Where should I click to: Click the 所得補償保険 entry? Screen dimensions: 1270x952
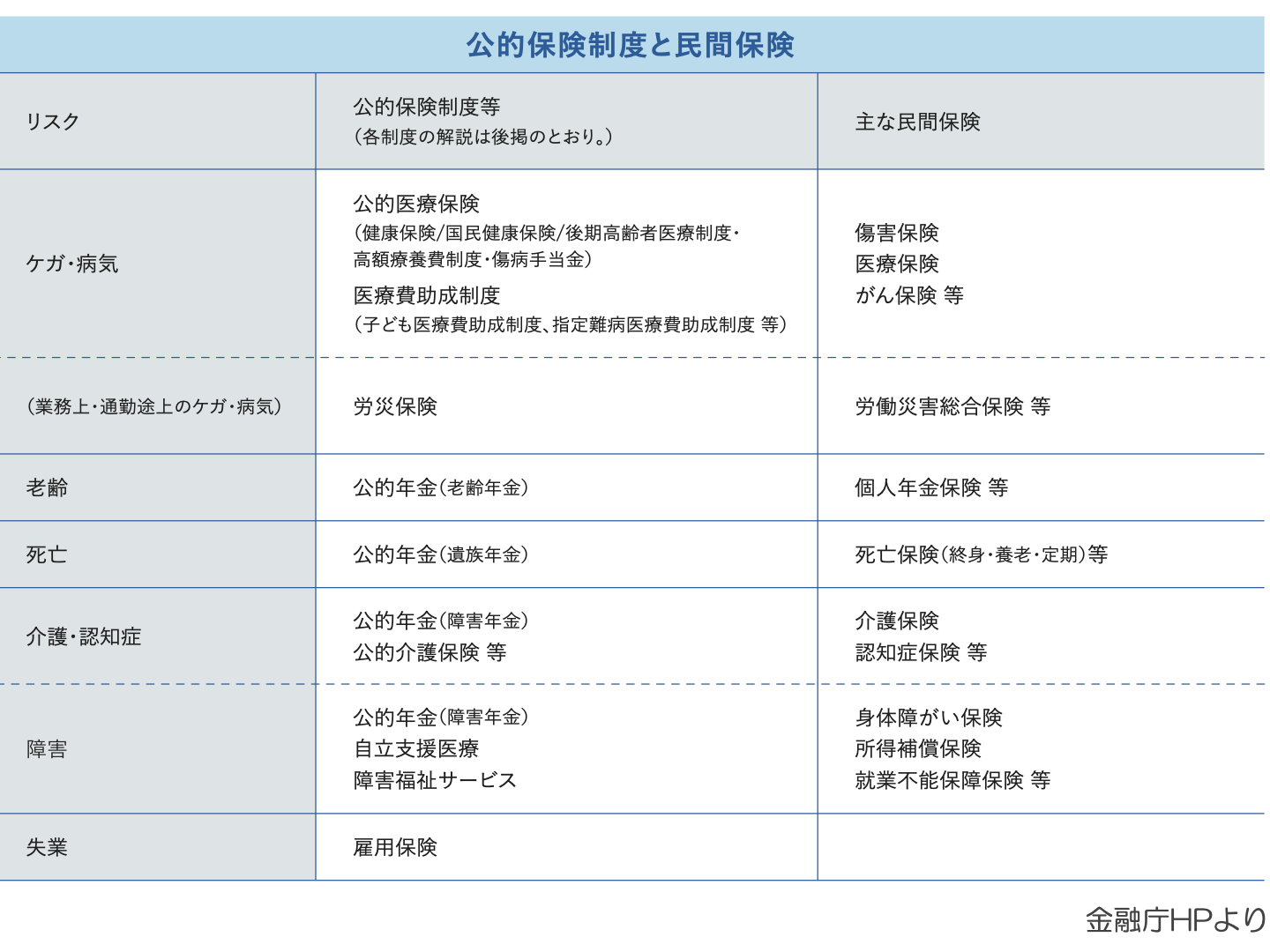(x=918, y=748)
